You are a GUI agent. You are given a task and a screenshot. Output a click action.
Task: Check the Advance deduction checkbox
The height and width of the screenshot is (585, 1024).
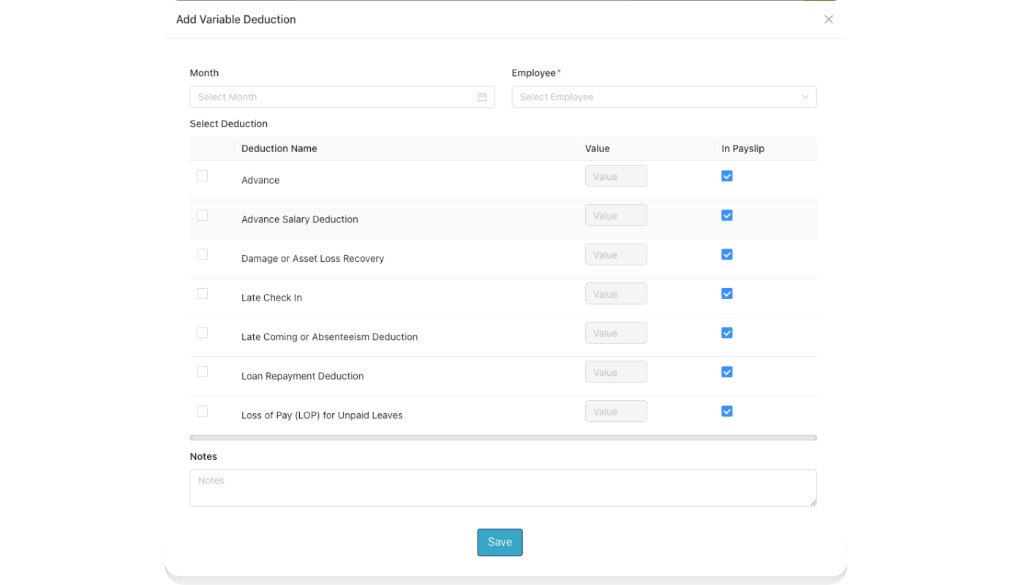pyautogui.click(x=202, y=175)
